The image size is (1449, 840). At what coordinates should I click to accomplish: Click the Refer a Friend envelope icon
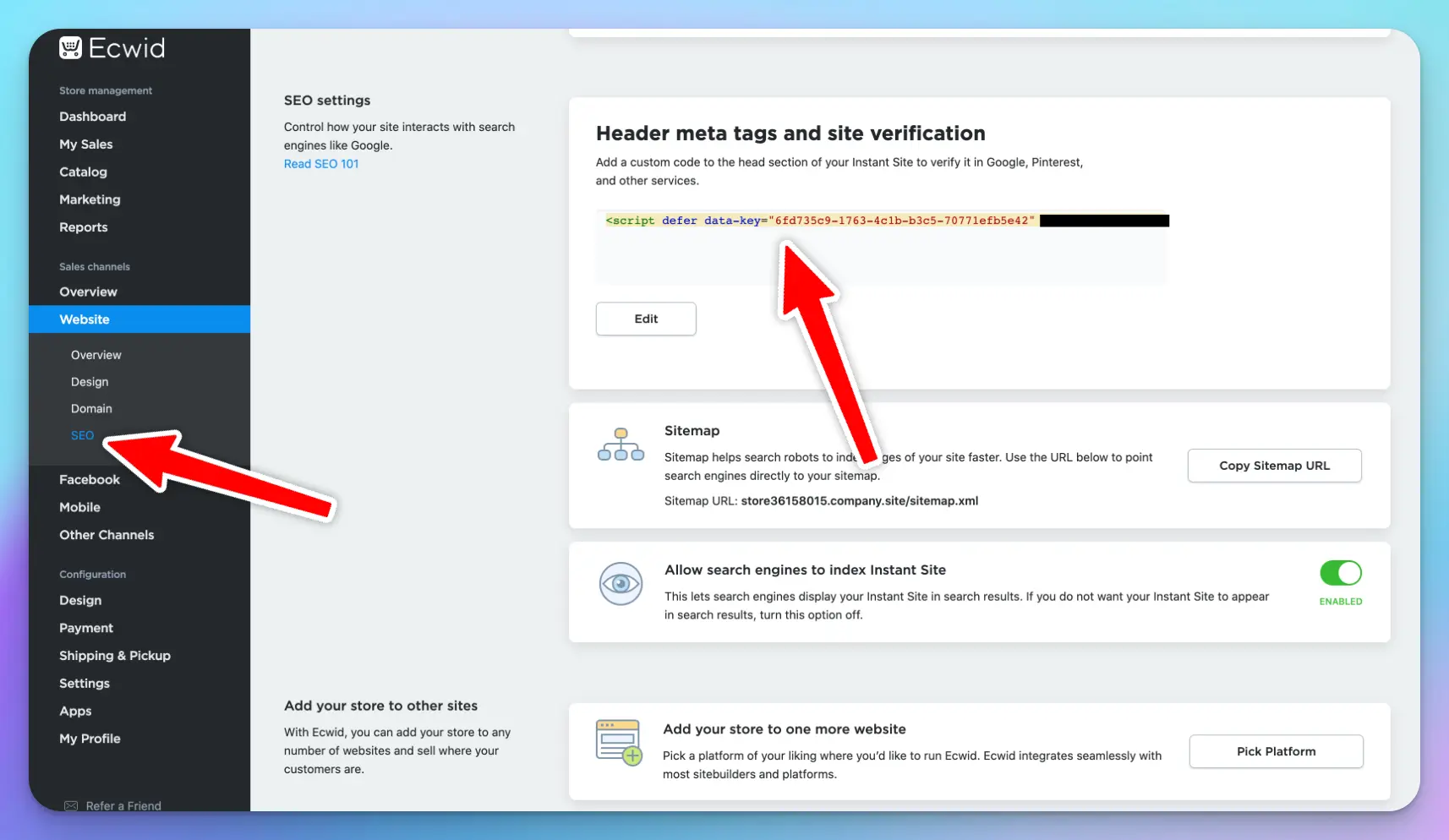coord(71,805)
